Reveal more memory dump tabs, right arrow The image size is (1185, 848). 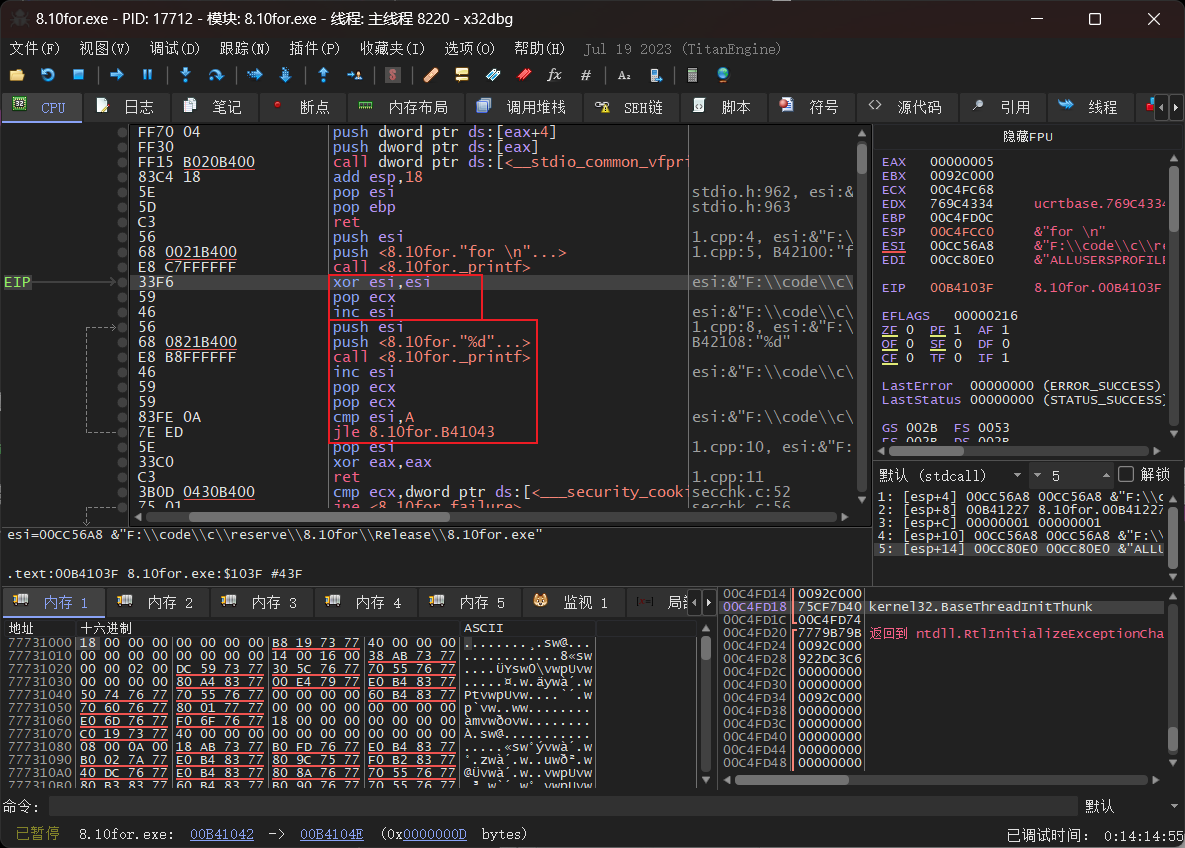click(709, 602)
